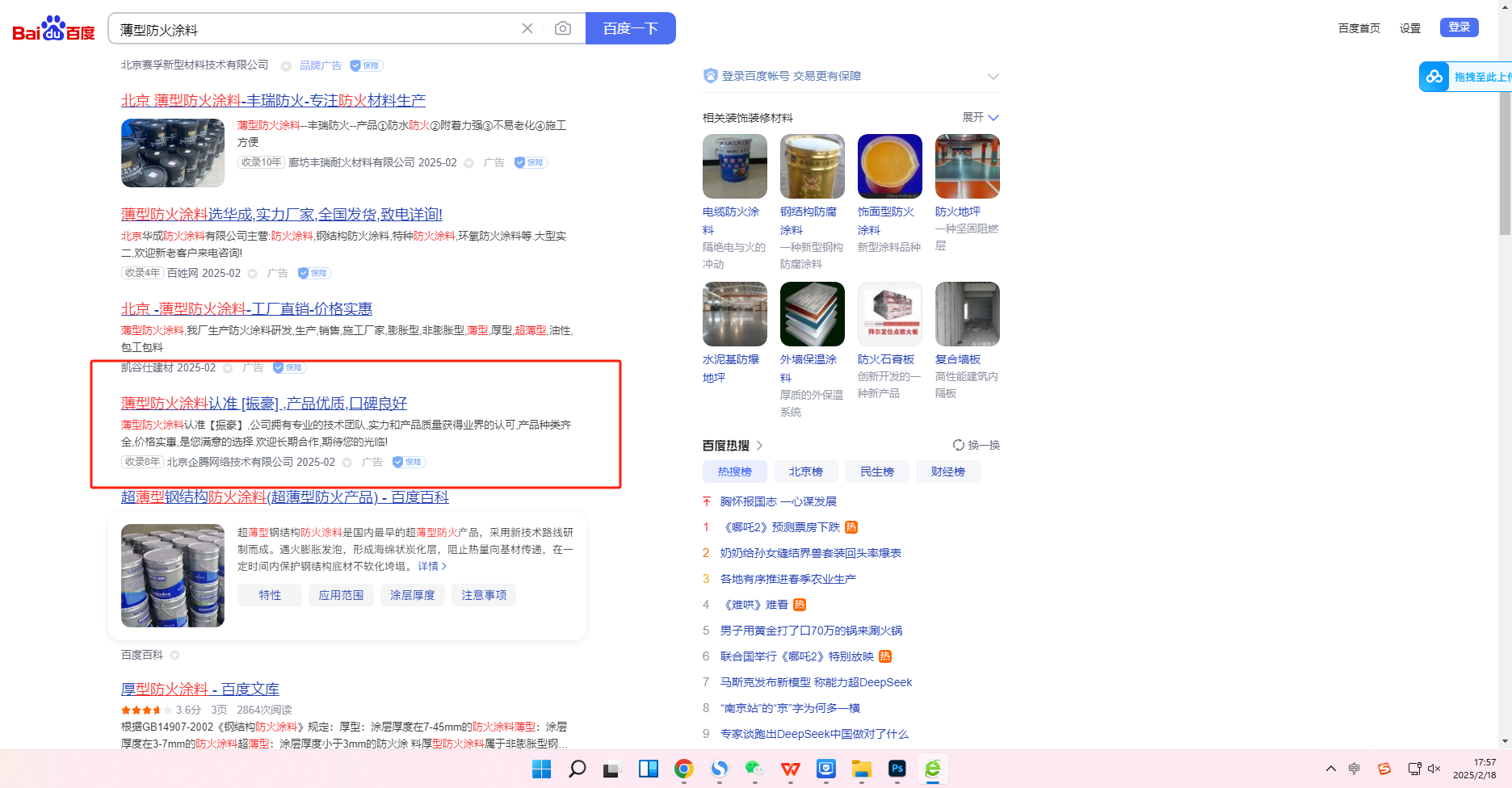1512x788 pixels.
Task: Open Sogou browser from the taskbar
Action: (720, 769)
